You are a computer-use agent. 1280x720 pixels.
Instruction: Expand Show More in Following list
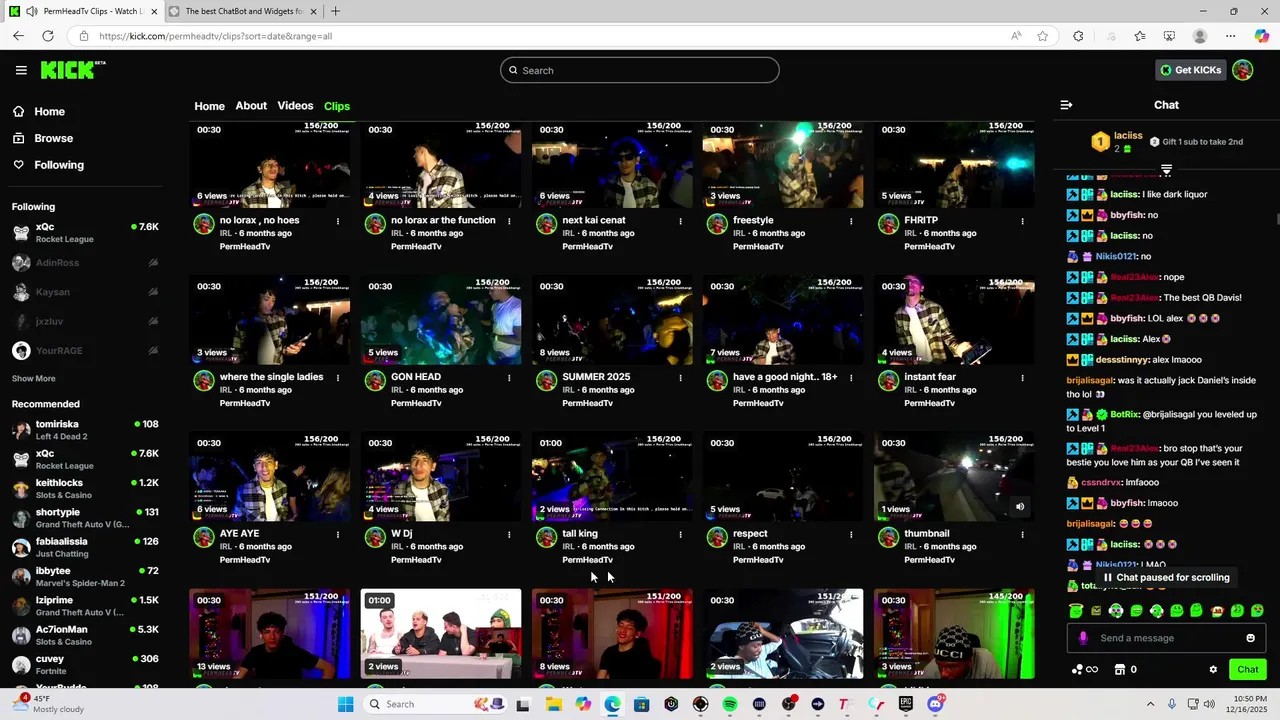(34, 379)
